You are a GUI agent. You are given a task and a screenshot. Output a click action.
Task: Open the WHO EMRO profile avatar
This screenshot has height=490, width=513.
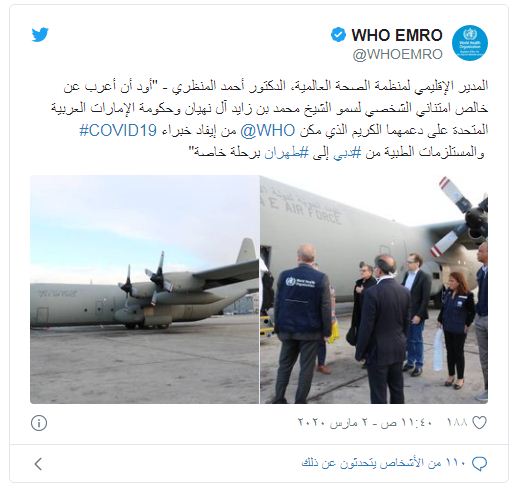[x=470, y=43]
